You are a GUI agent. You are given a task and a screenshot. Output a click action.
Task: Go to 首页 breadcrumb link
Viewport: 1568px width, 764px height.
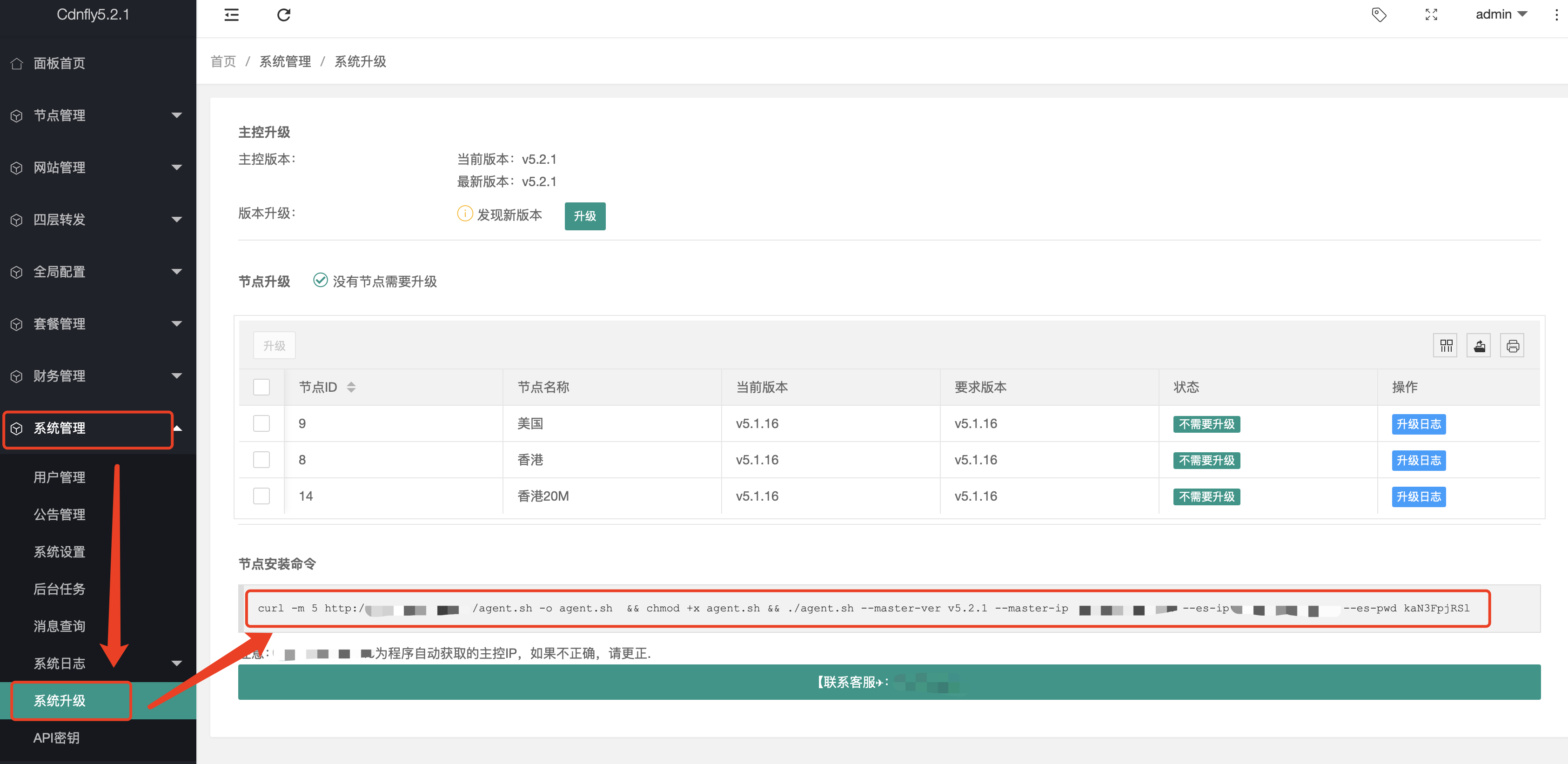pyautogui.click(x=223, y=61)
